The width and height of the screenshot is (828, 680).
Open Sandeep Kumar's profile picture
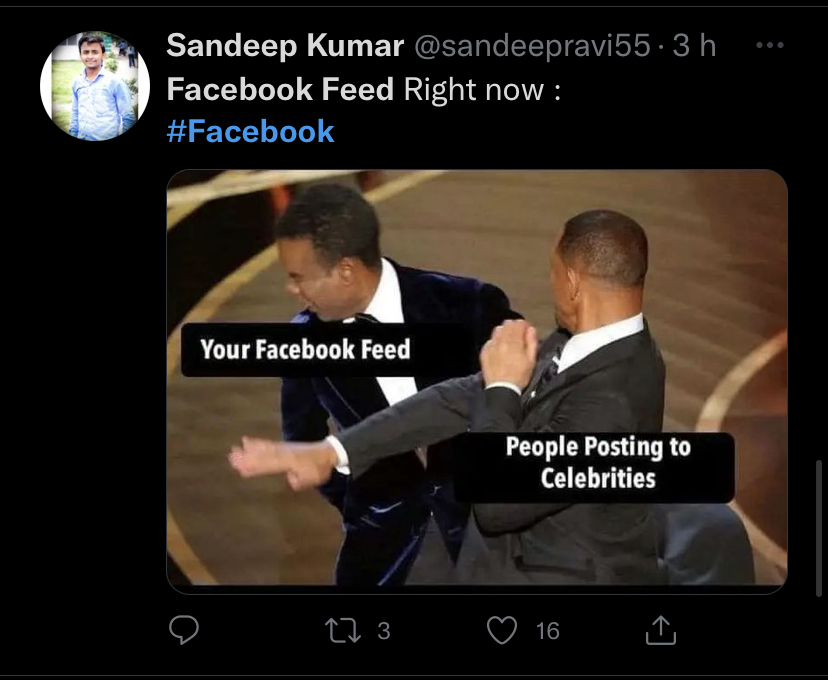94,85
